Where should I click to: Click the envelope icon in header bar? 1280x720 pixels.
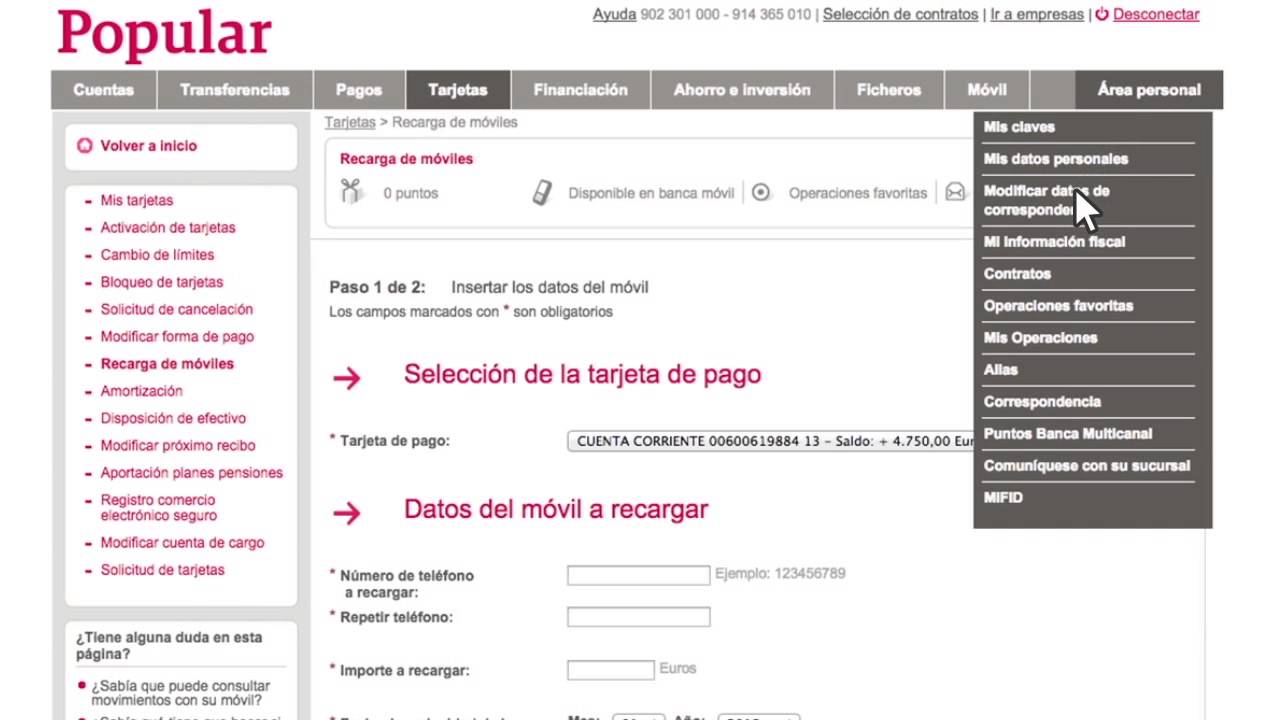955,192
